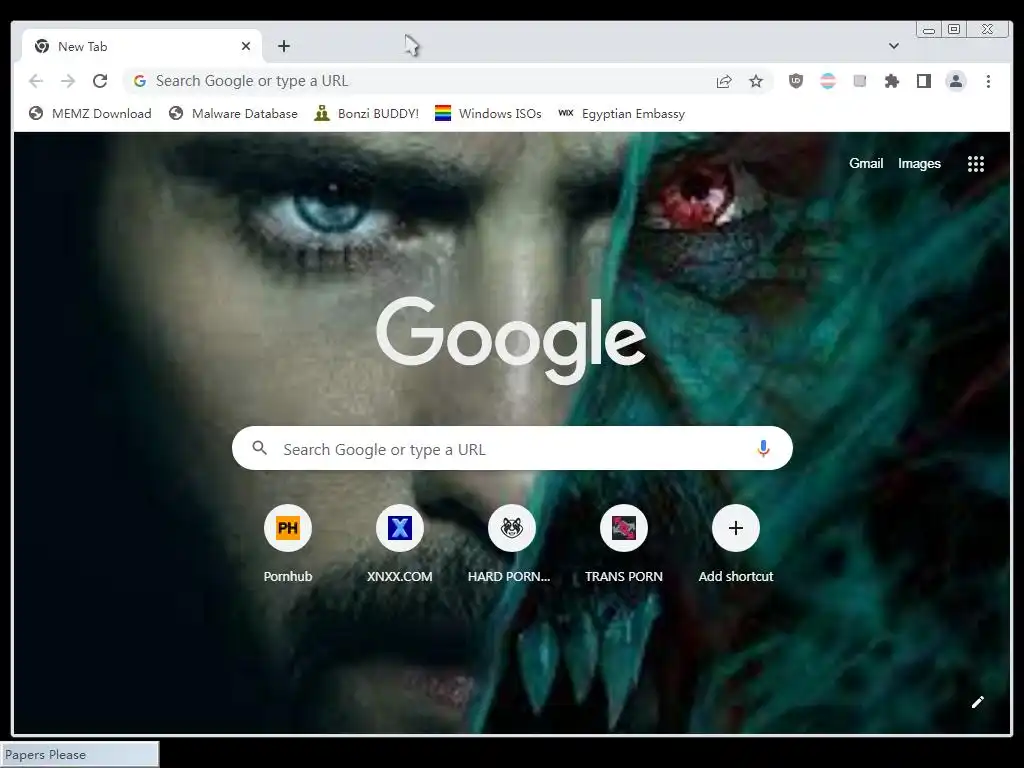The image size is (1024, 768).
Task: Bookmark this tab with the star icon
Action: pyautogui.click(x=756, y=81)
